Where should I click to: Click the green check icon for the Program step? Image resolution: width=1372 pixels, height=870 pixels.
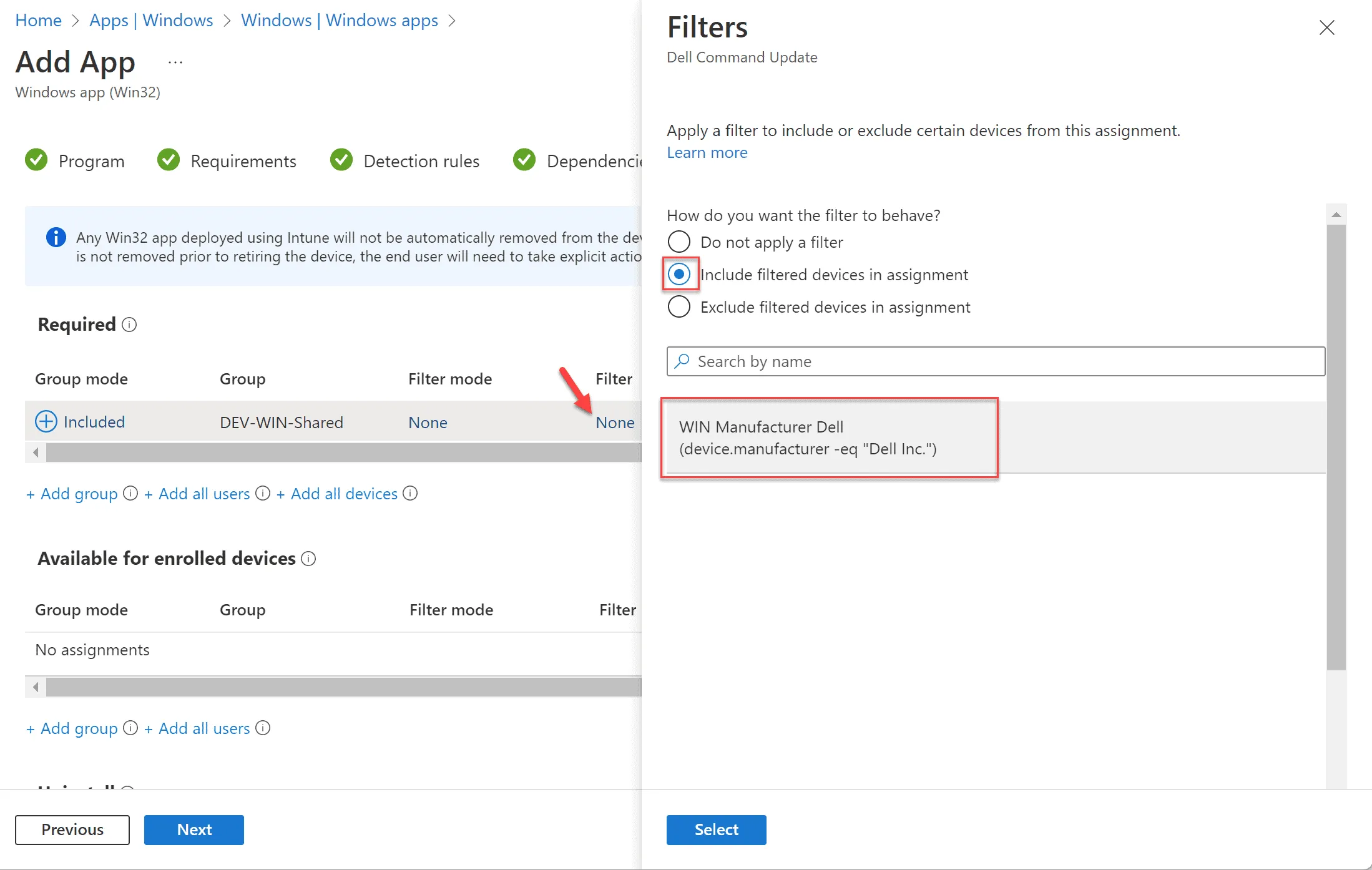(36, 160)
